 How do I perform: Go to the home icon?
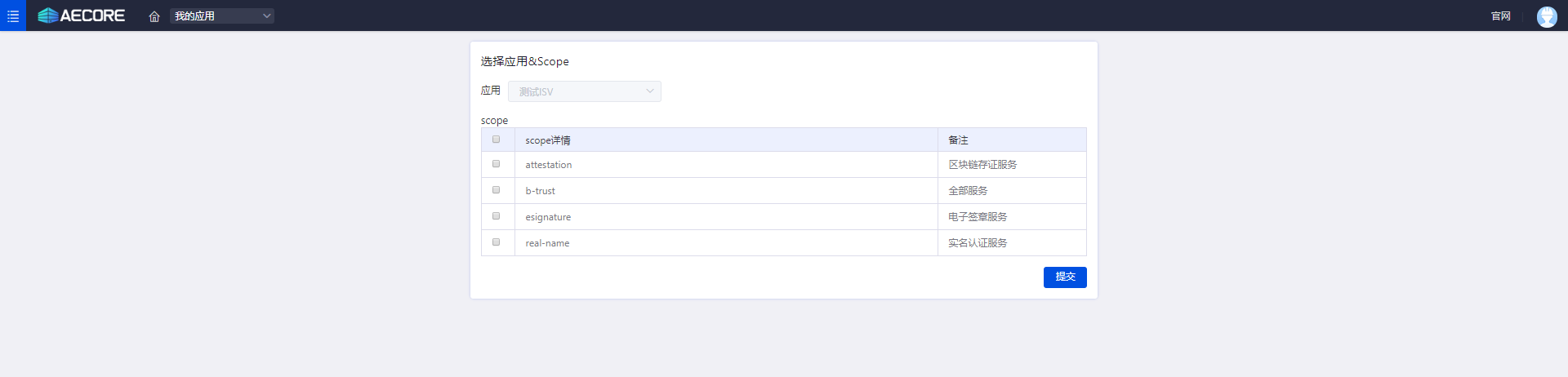[154, 16]
